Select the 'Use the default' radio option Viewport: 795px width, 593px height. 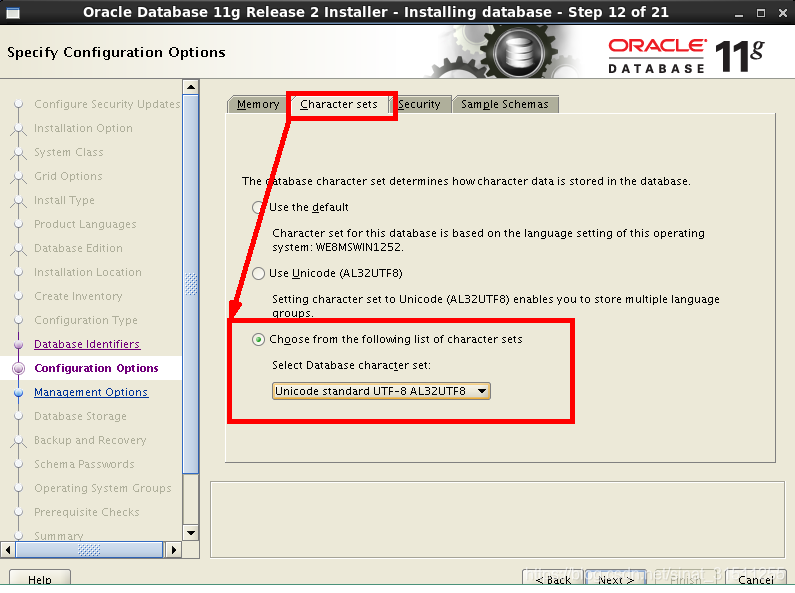(258, 207)
